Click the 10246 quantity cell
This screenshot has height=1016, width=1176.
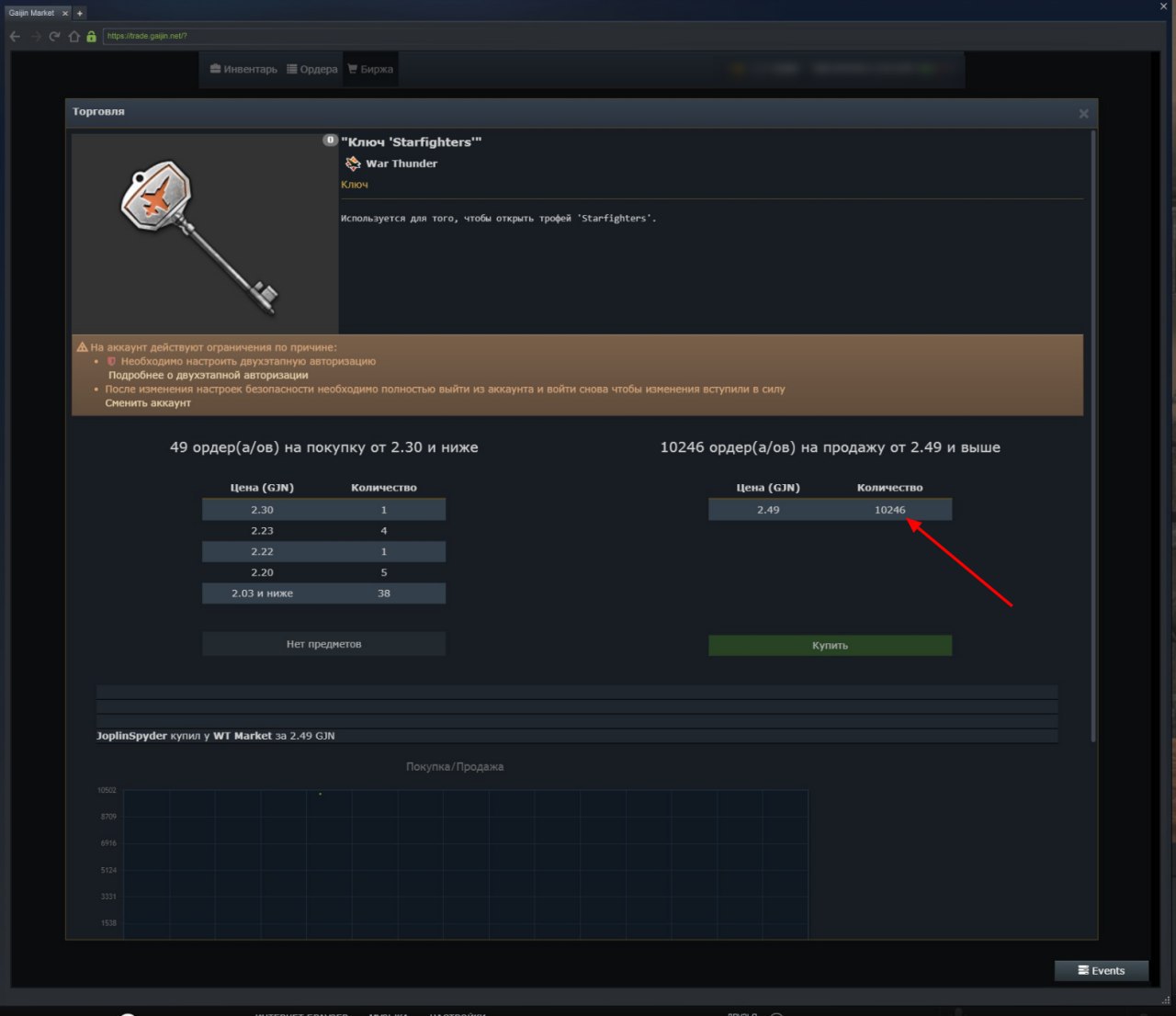889,510
